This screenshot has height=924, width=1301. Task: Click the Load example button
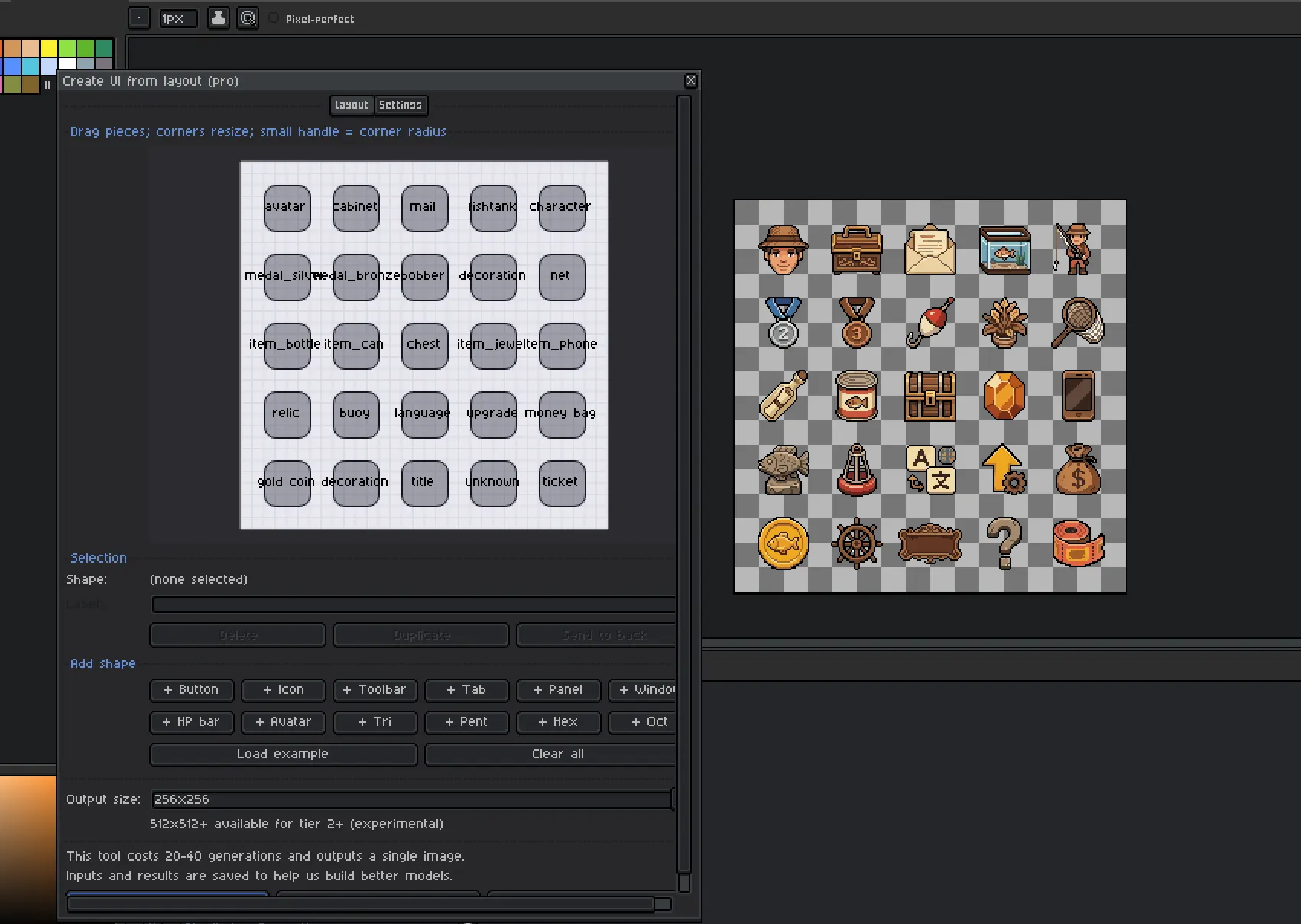(283, 754)
